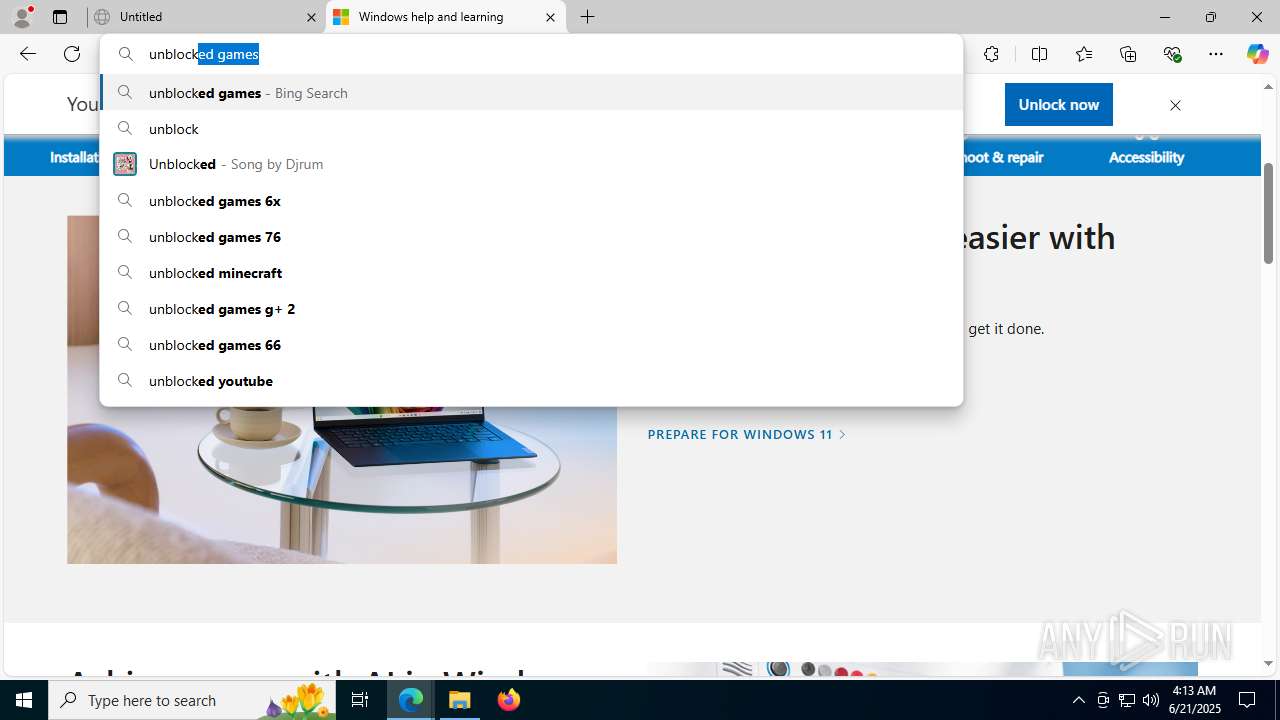This screenshot has height=720, width=1280.
Task: Open Task View on taskbar
Action: pos(360,700)
